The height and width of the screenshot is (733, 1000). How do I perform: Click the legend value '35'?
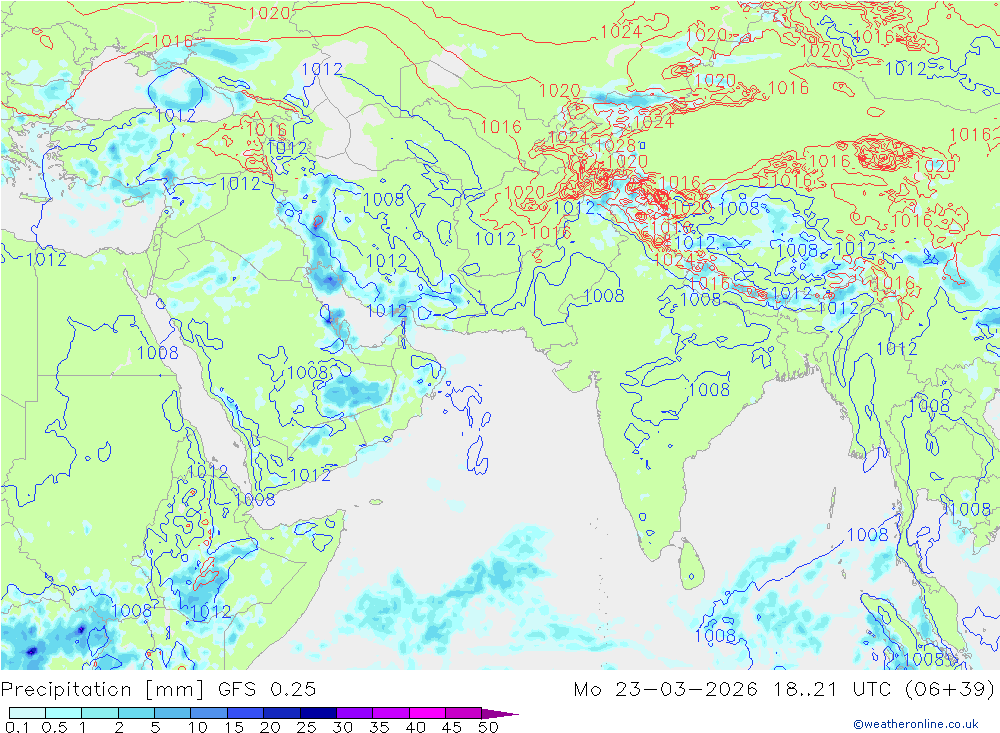point(379,727)
